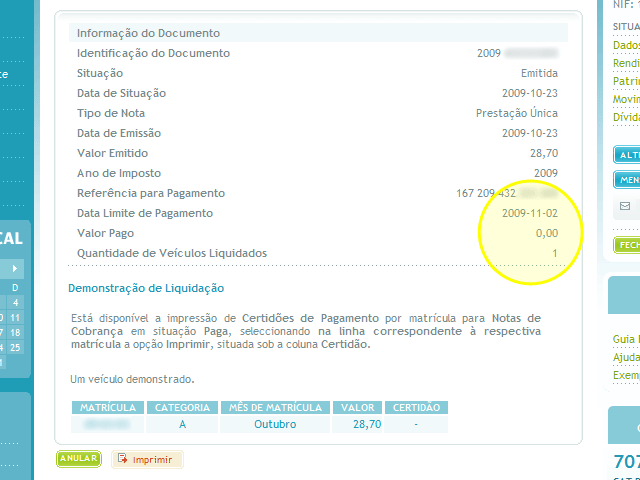Click the Valor Emitido 28,70 amount

click(544, 153)
